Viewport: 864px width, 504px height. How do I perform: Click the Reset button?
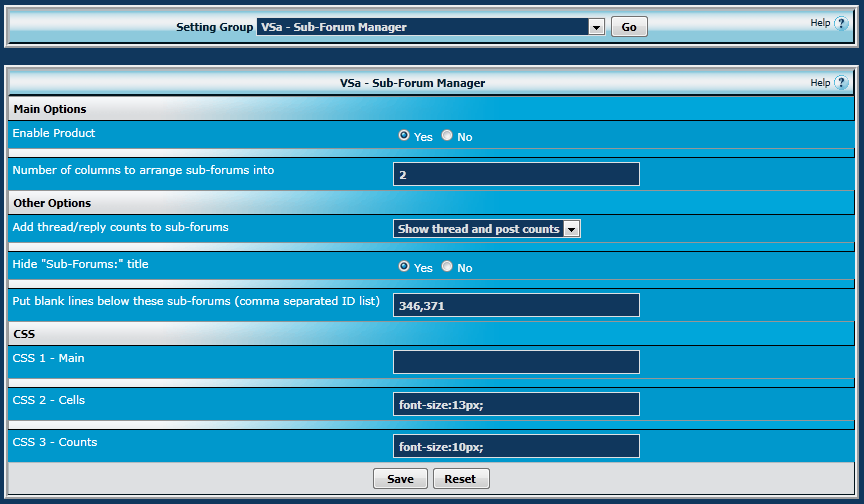[460, 479]
